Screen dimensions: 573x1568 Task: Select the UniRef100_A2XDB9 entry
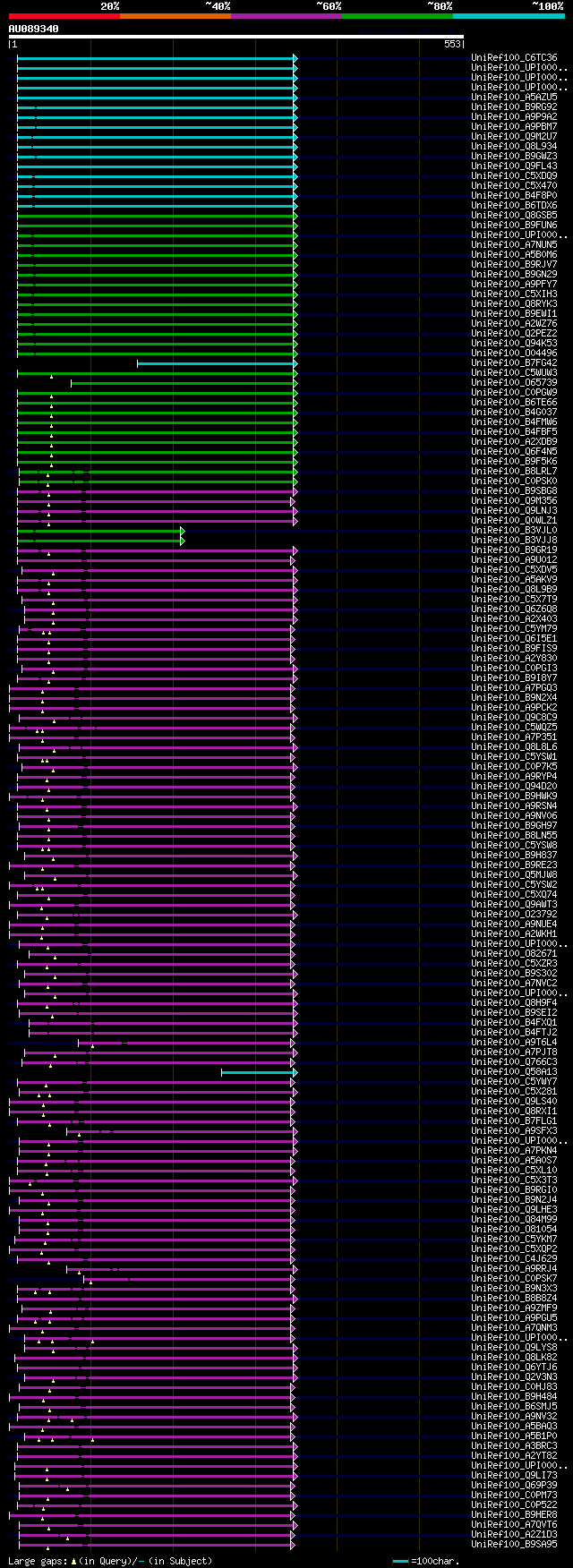click(x=514, y=442)
